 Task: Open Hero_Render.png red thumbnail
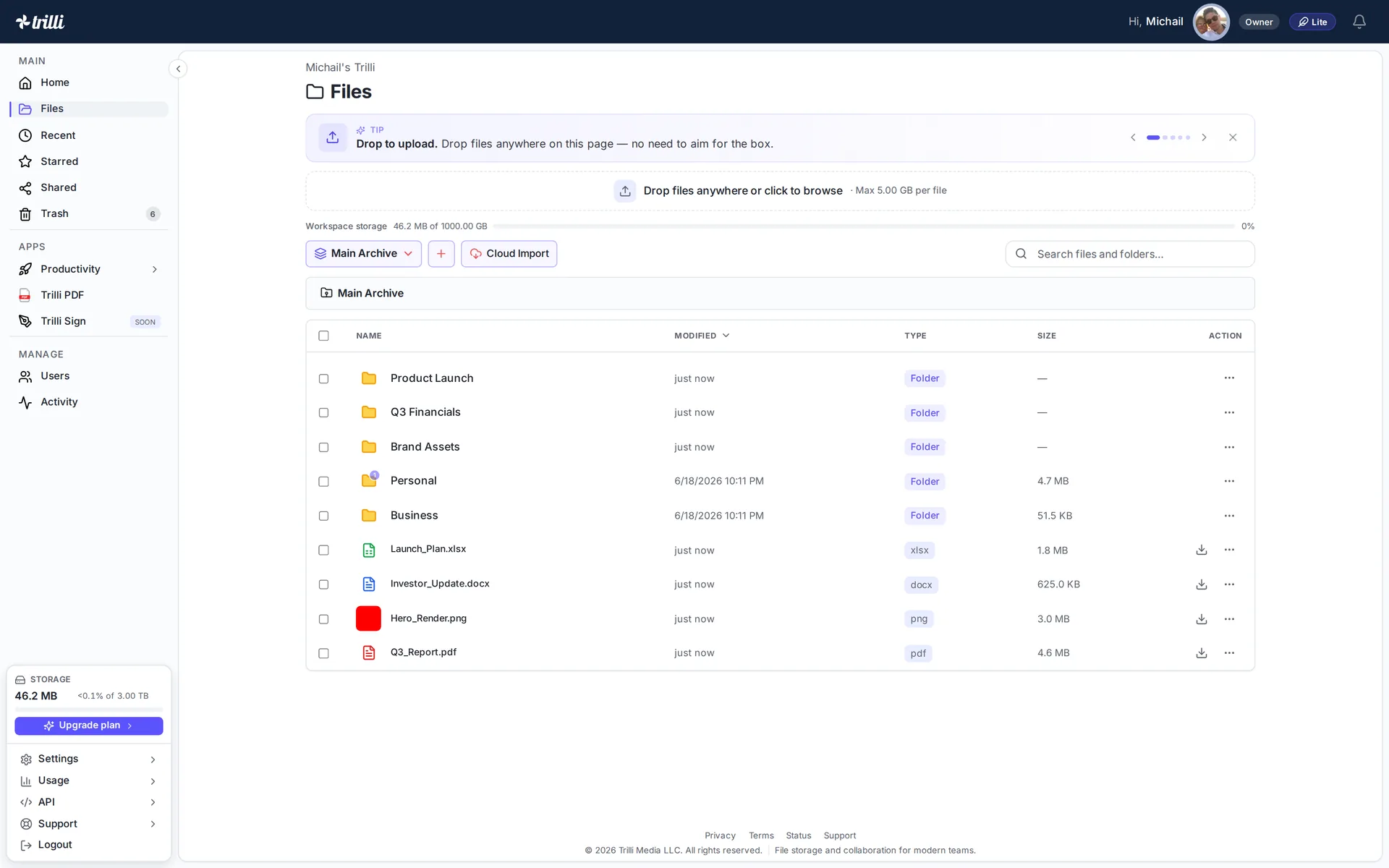pyautogui.click(x=368, y=618)
